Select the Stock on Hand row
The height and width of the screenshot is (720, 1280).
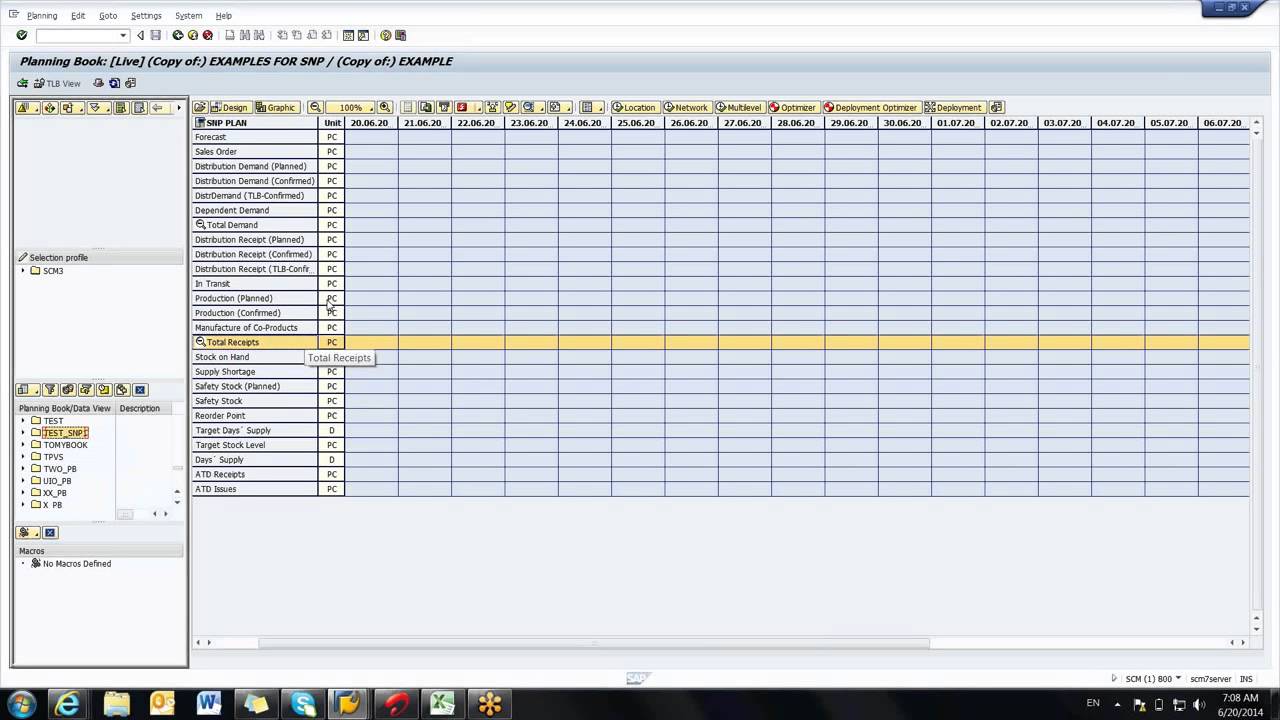(255, 357)
